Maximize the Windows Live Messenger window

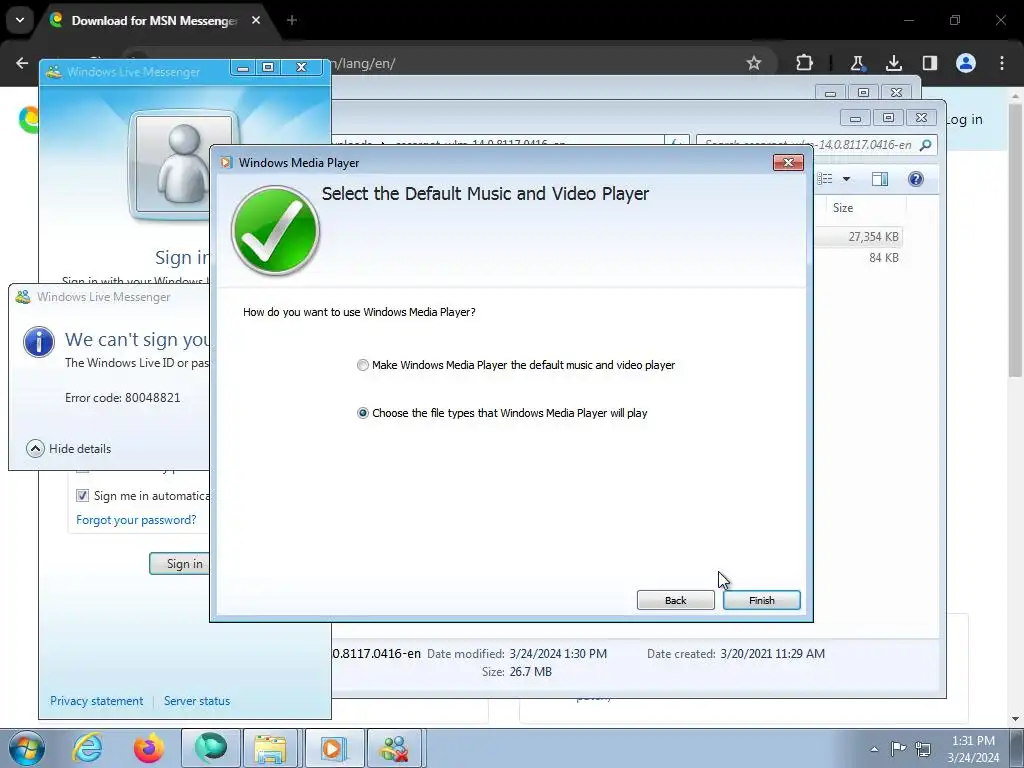[268, 67]
